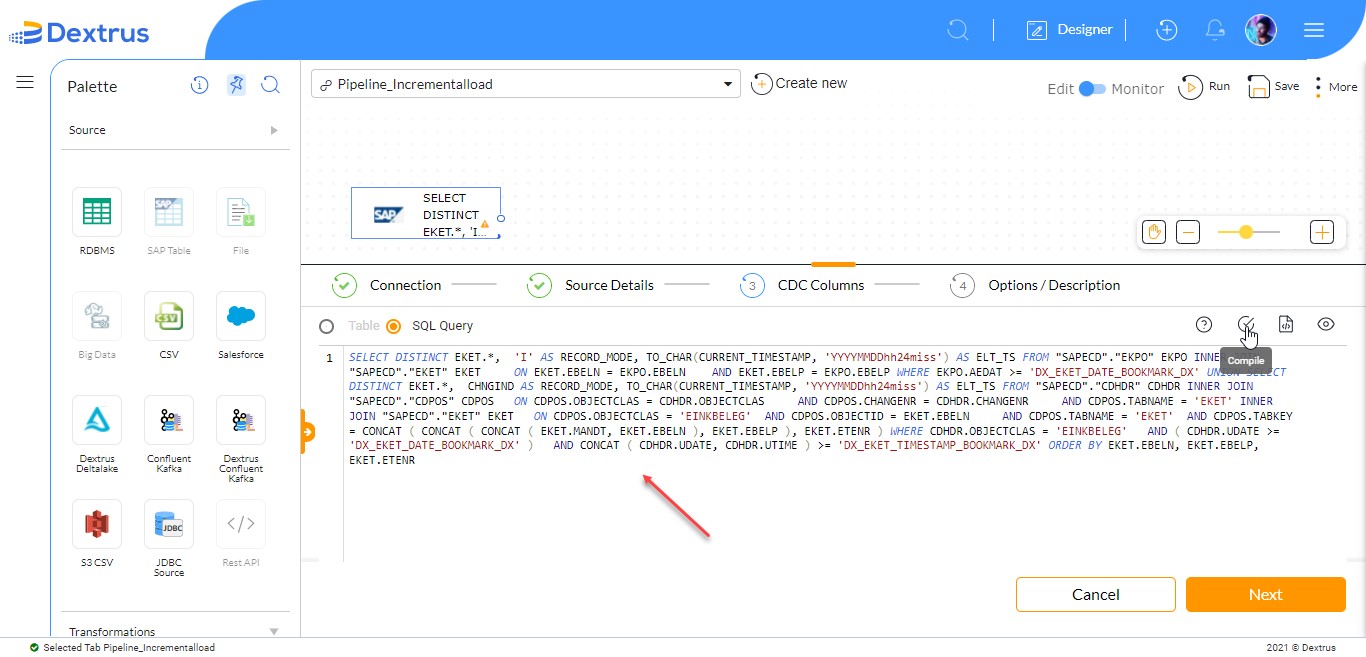Adjust the canvas zoom slider
This screenshot has width=1366, height=657.
point(1246,232)
